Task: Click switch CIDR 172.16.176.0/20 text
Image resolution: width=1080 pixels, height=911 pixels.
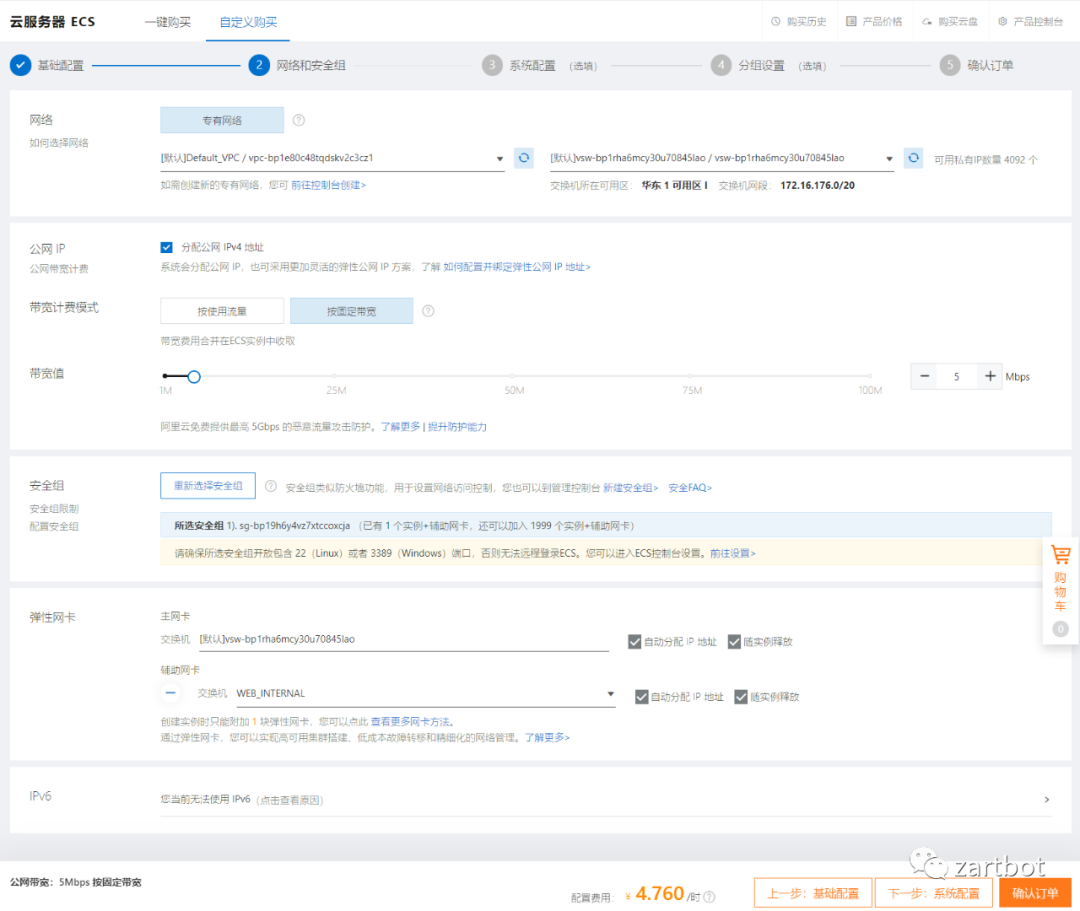Action: coord(817,185)
